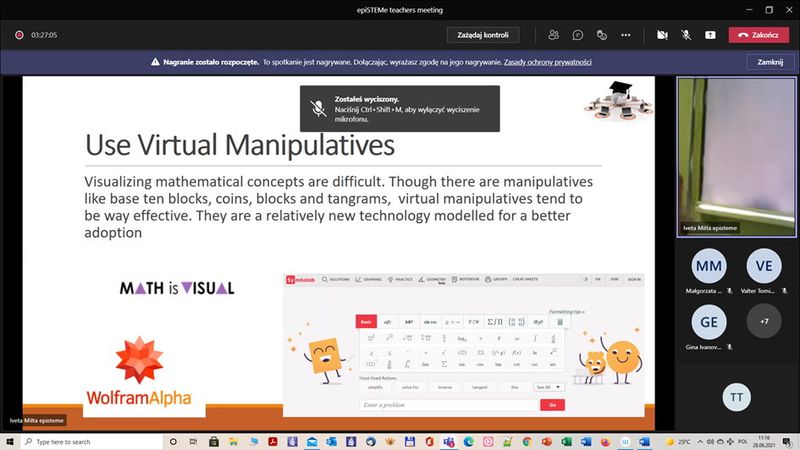Click the warning triangle in the recording banner
This screenshot has width=800, height=450.
pyautogui.click(x=155, y=62)
